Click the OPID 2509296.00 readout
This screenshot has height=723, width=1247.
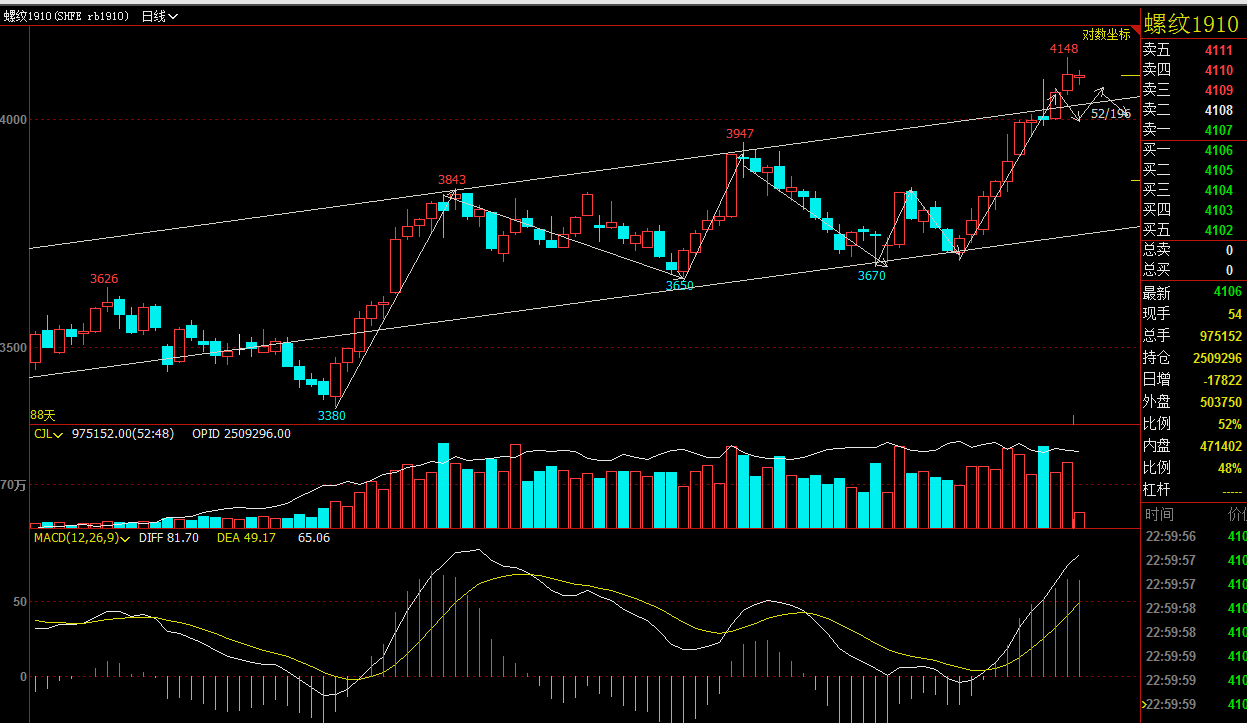[x=241, y=434]
